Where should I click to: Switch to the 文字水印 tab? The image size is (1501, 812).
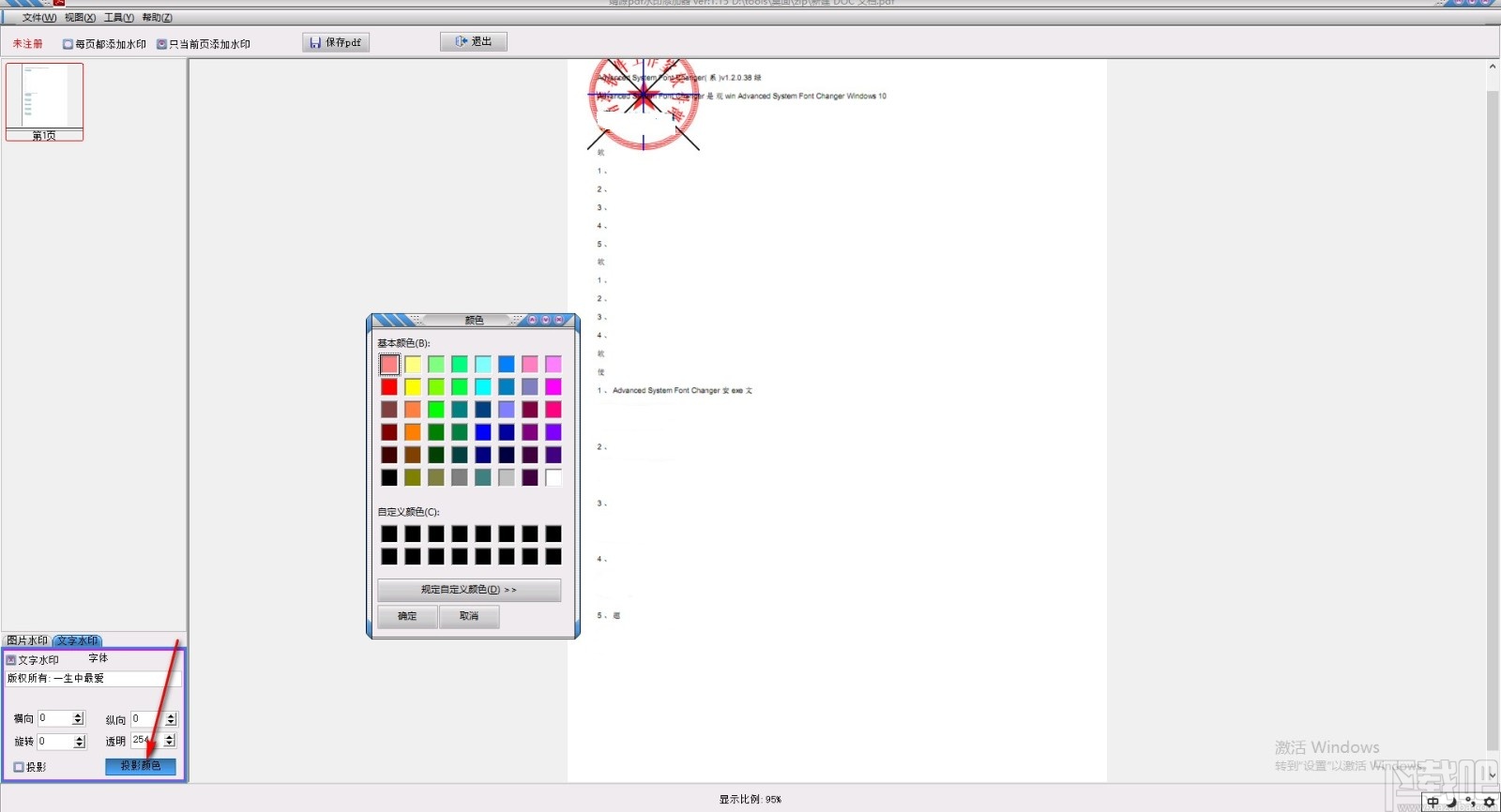[x=77, y=640]
